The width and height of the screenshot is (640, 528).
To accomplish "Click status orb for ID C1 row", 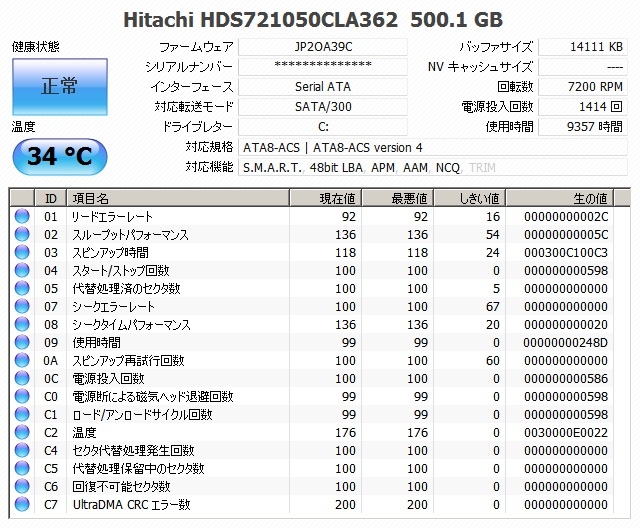I will pos(22,414).
